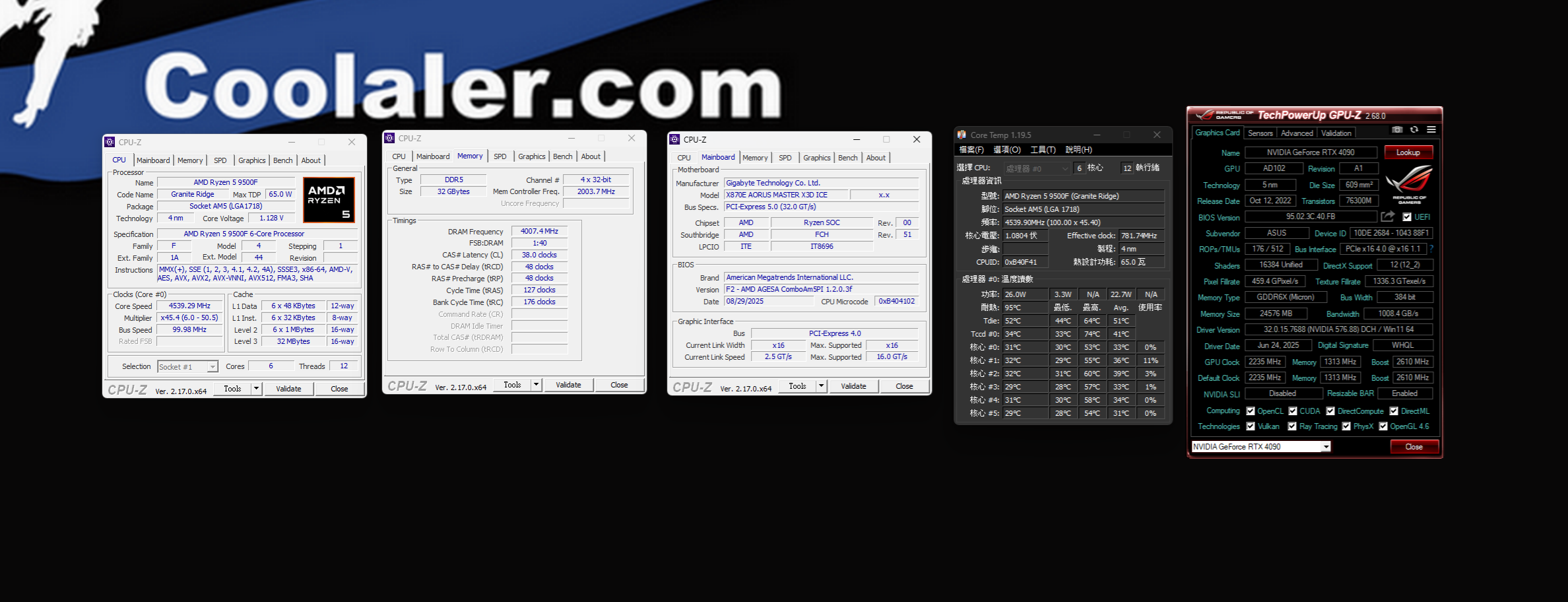
Task: Click the Driver Version field in GPU-Z
Action: [1339, 329]
